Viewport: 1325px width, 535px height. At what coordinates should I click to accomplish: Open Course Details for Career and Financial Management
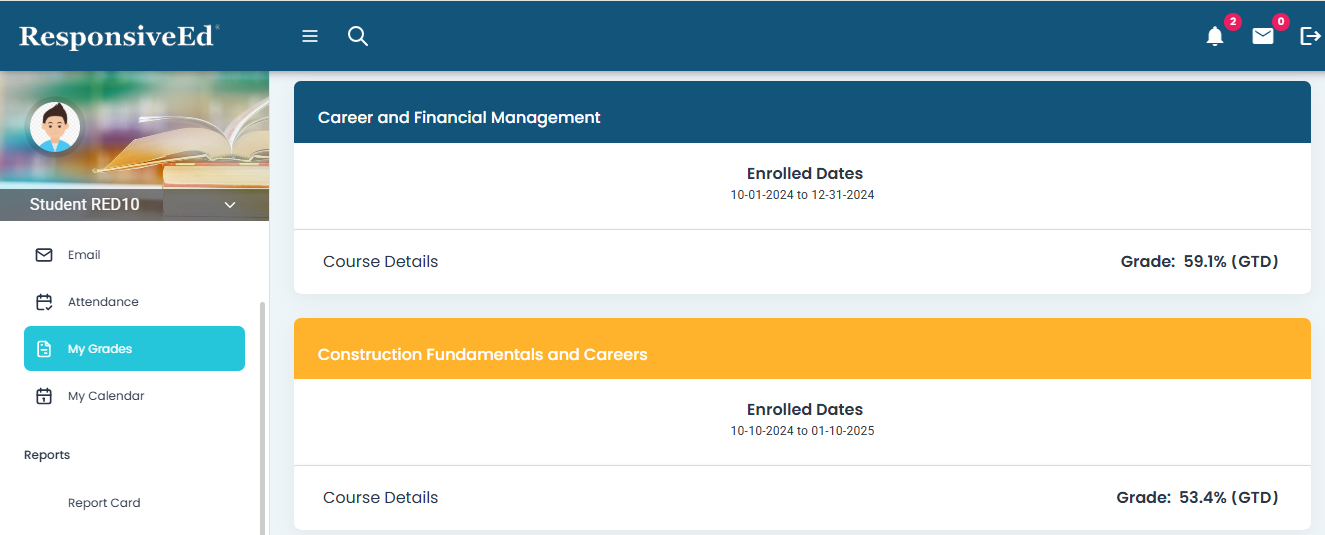click(380, 262)
